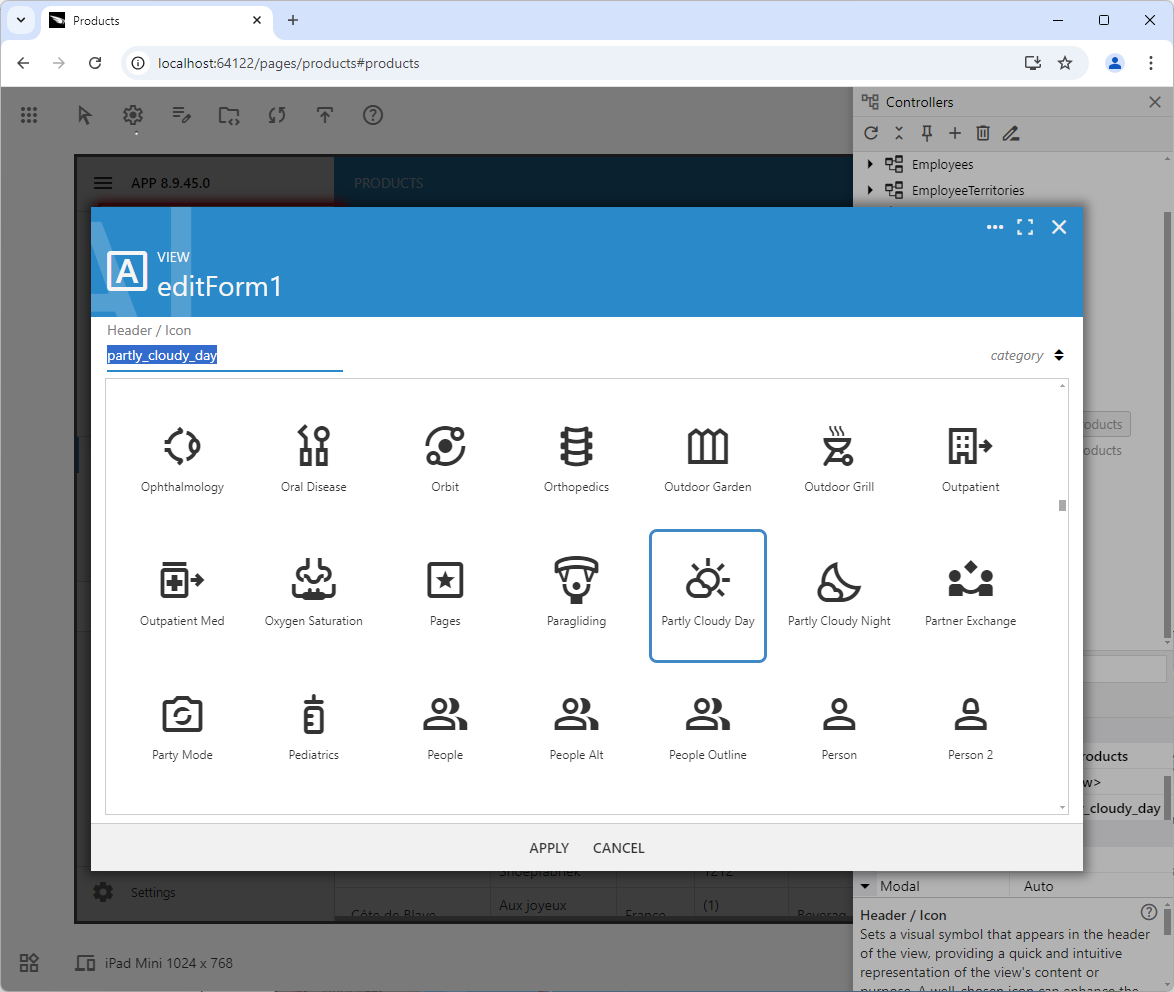The height and width of the screenshot is (992, 1174).
Task: Open the category sort dropdown
Action: click(1027, 355)
